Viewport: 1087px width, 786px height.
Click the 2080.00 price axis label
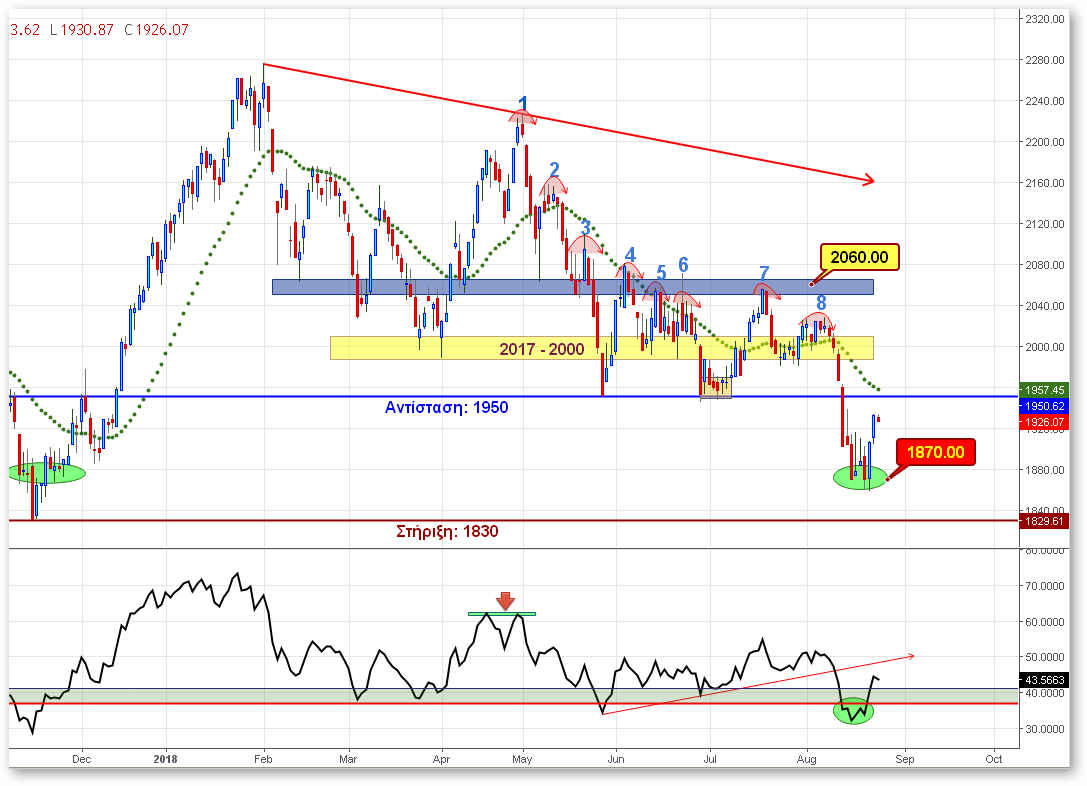pos(1045,265)
